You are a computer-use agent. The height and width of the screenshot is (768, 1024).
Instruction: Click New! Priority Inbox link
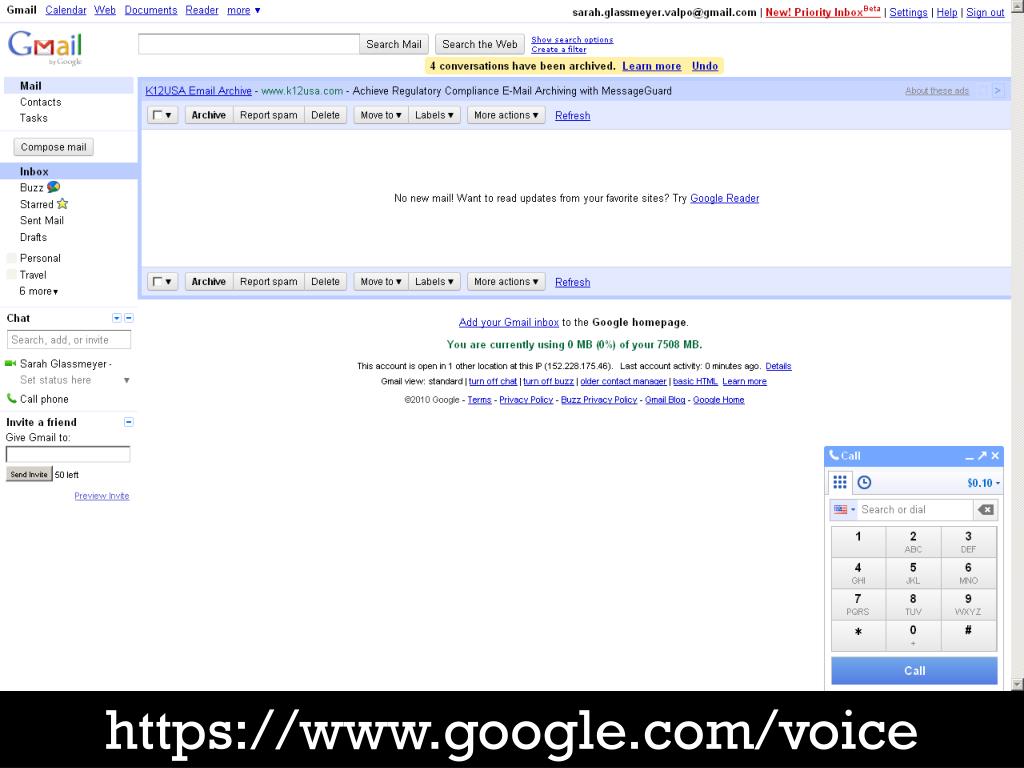tap(823, 12)
